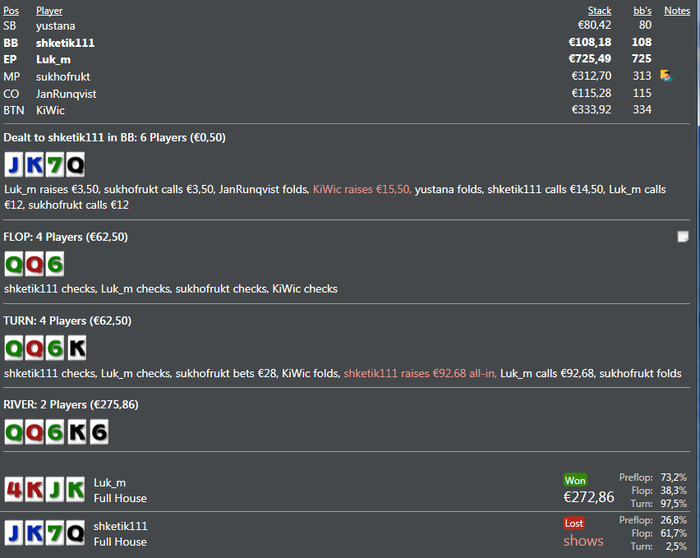The height and width of the screenshot is (558, 700).
Task: Sort by the Stack column header
Action: (599, 11)
